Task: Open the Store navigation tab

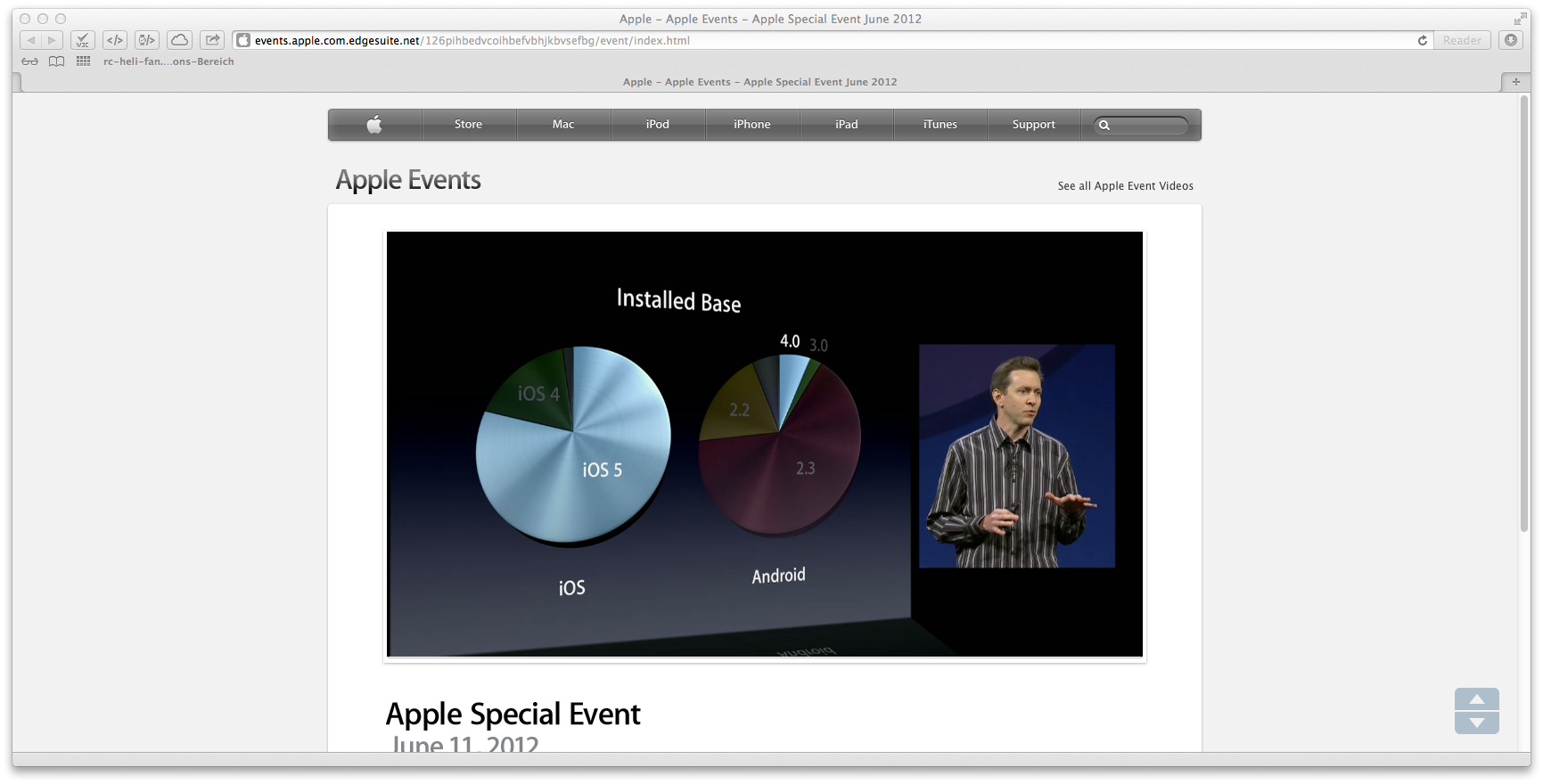Action: click(x=469, y=125)
